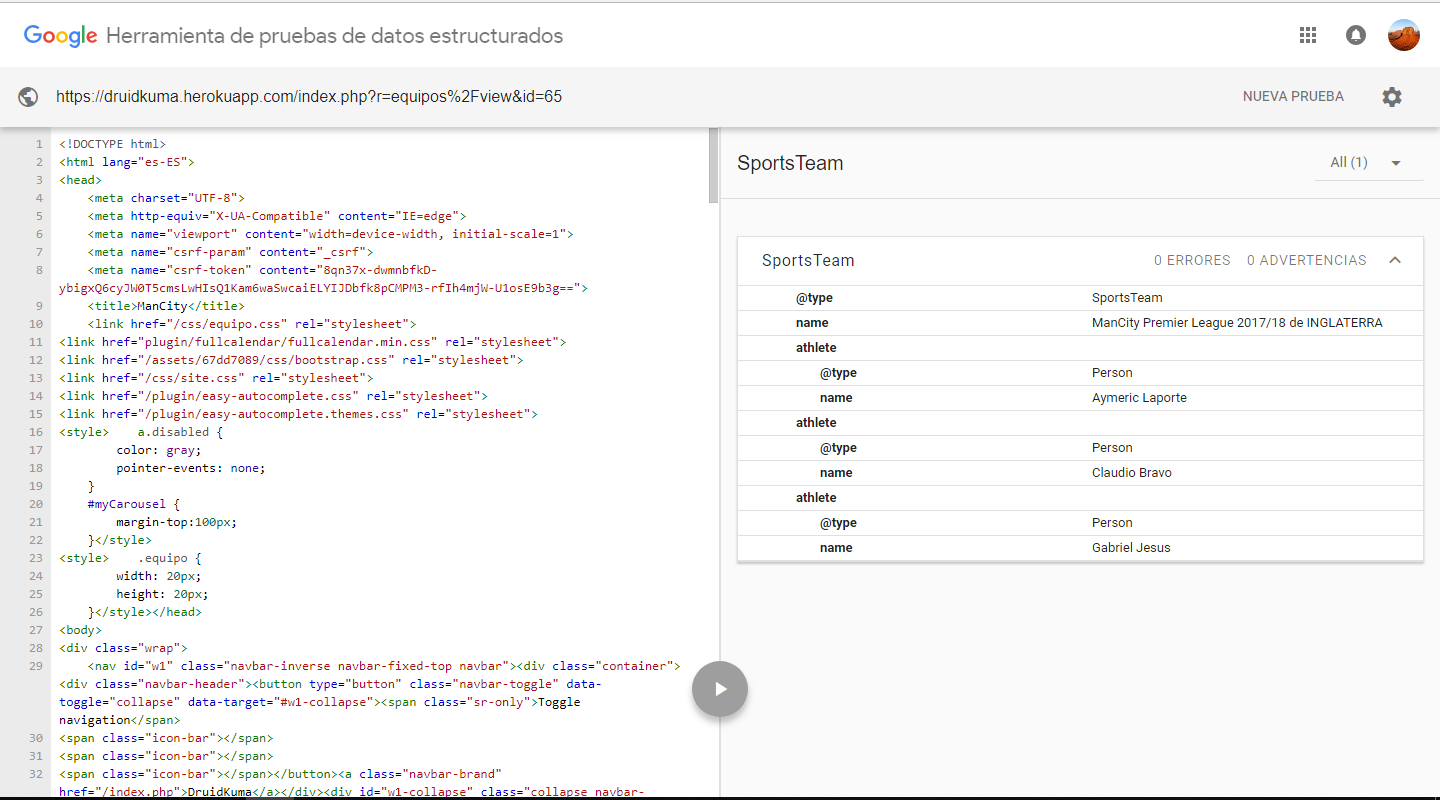Click the <body> code line
1440x800 pixels.
pos(80,630)
